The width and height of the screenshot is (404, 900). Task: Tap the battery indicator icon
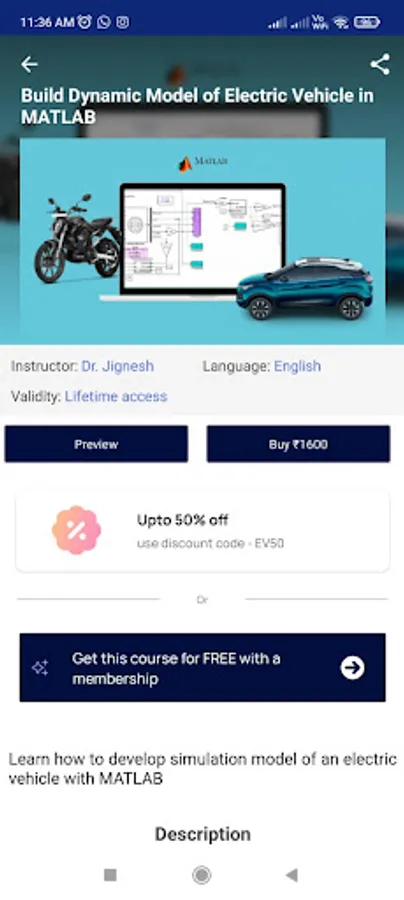click(367, 22)
